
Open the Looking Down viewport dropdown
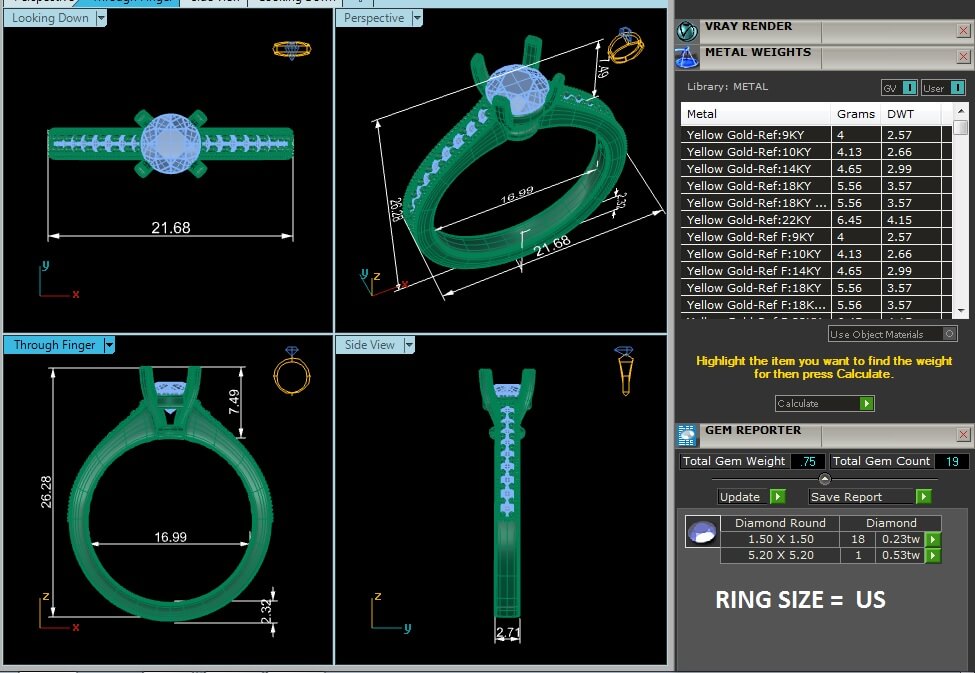pos(101,18)
